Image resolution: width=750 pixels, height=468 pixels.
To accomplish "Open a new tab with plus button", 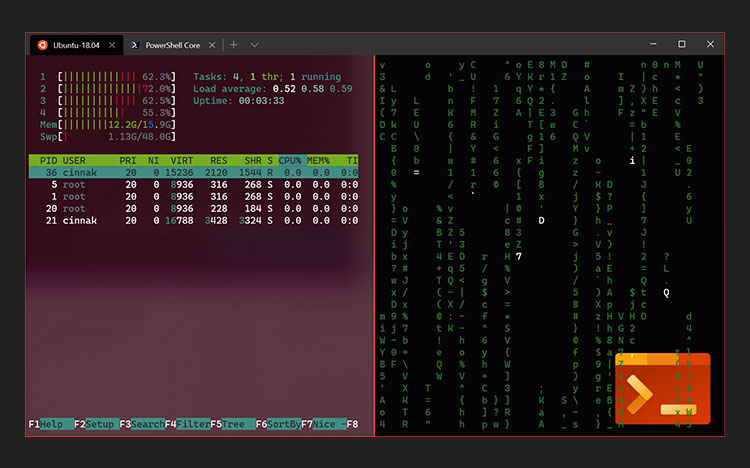I will [x=234, y=45].
